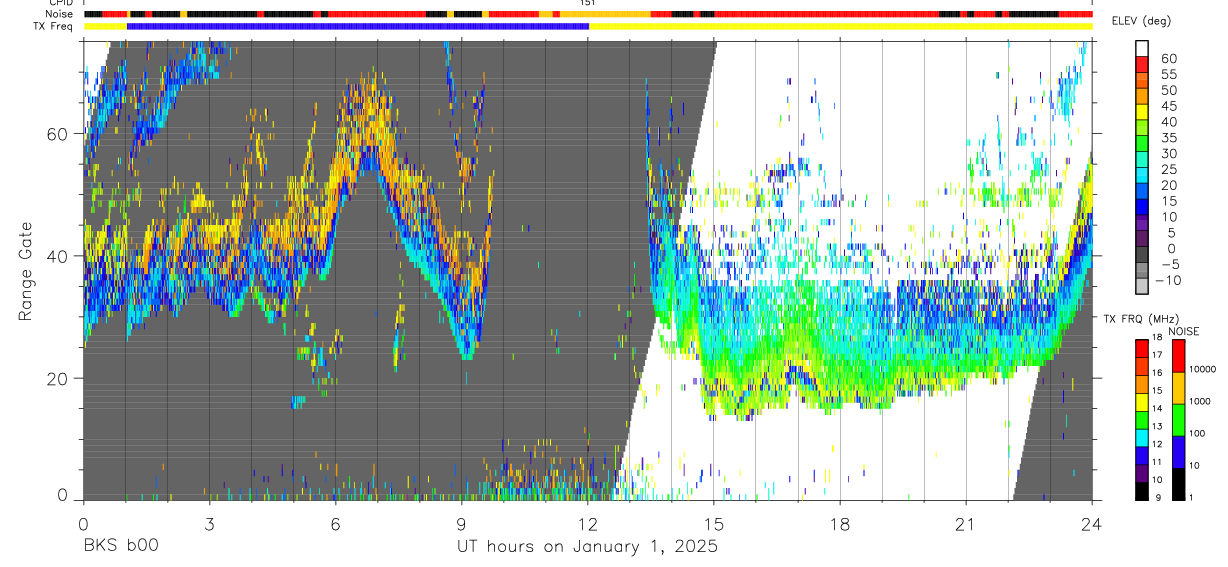1228x567 pixels.
Task: Click the red segment of ELEV colorbar
Action: click(x=1142, y=64)
